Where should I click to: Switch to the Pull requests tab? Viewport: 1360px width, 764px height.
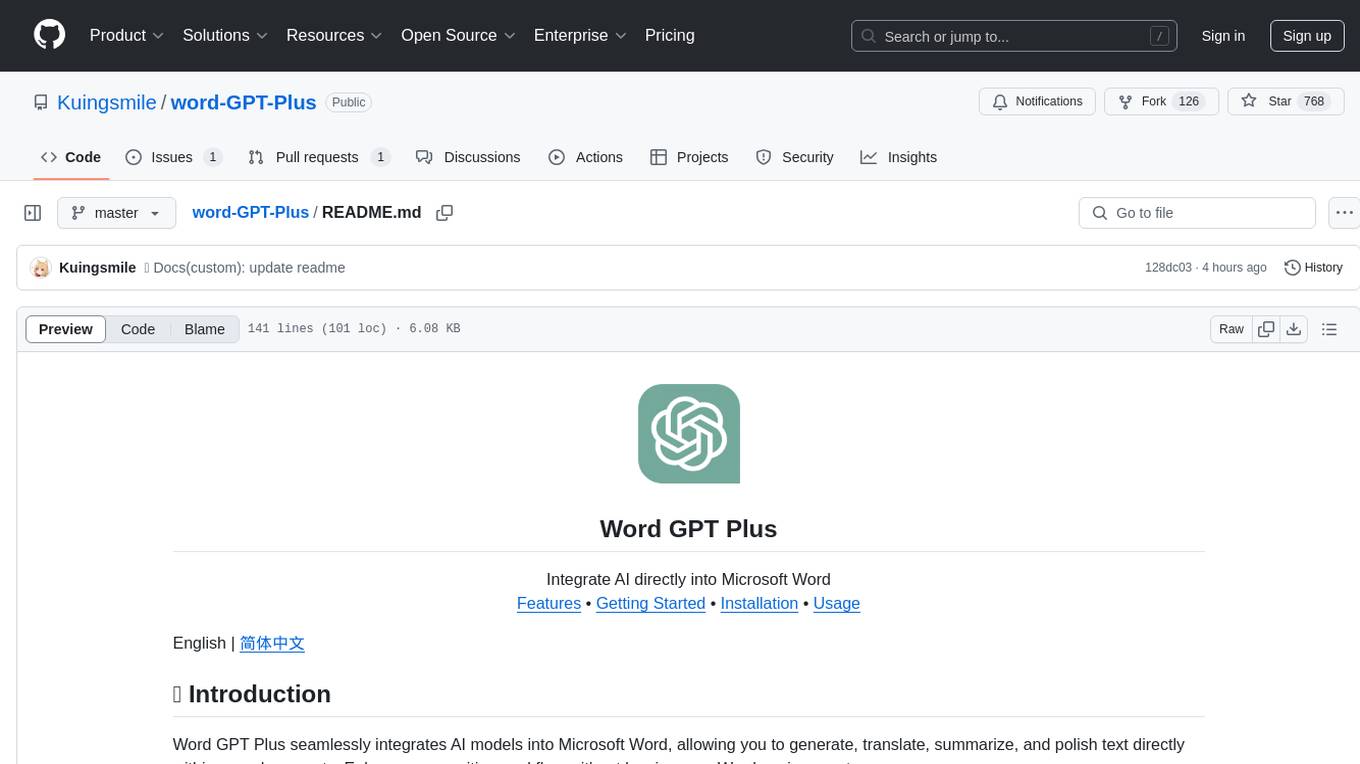pos(318,157)
